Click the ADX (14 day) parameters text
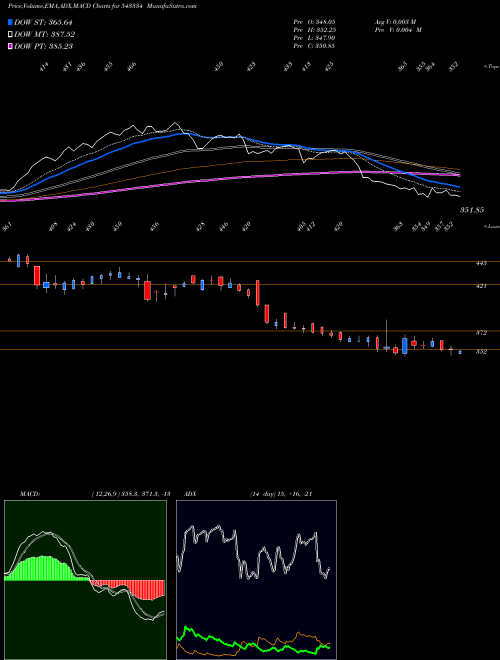500x660 pixels. point(281,494)
